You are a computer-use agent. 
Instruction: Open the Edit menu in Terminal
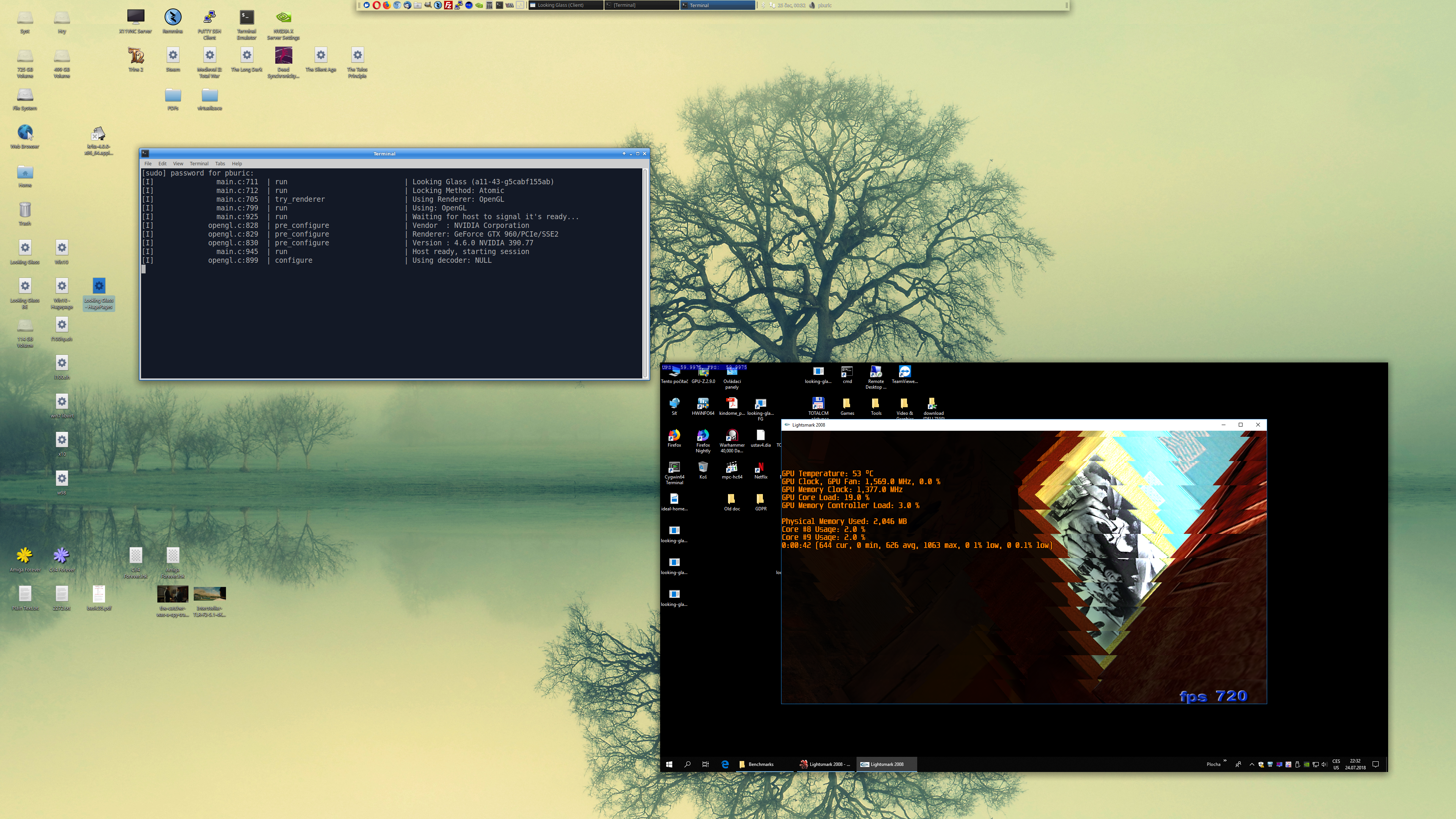click(162, 163)
